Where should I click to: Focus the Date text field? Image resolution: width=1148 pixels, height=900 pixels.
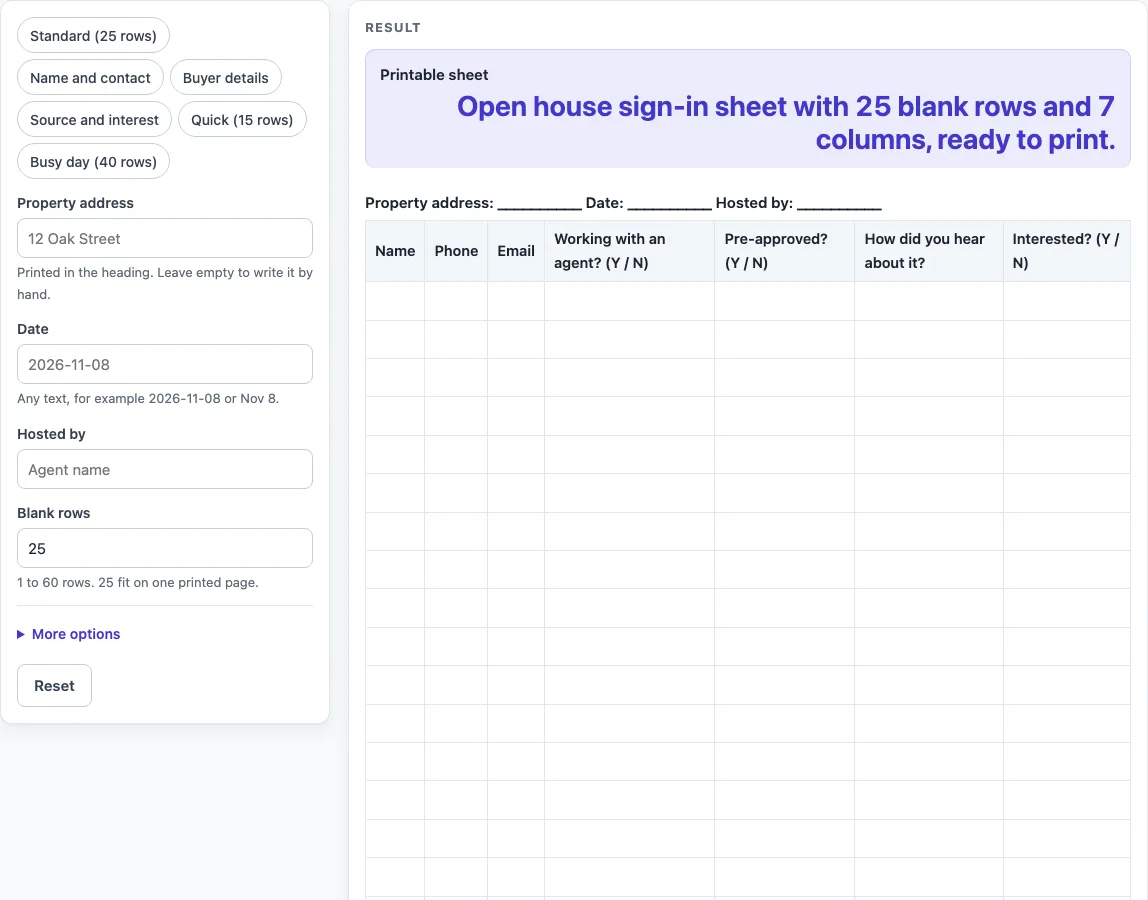click(x=165, y=364)
